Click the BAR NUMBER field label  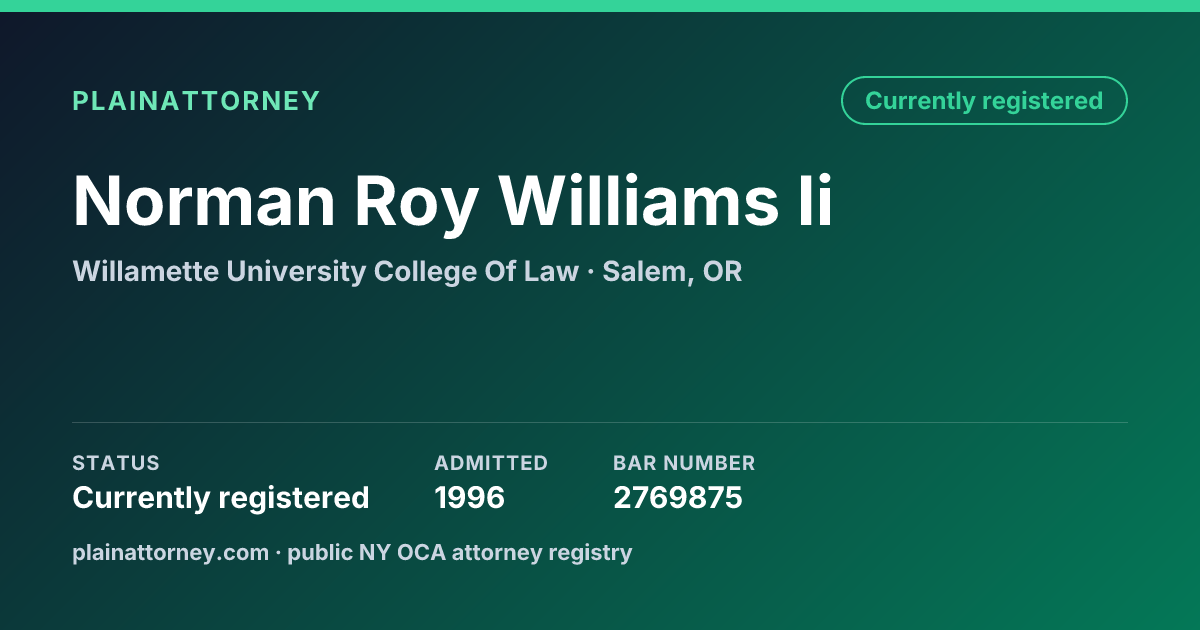684,463
